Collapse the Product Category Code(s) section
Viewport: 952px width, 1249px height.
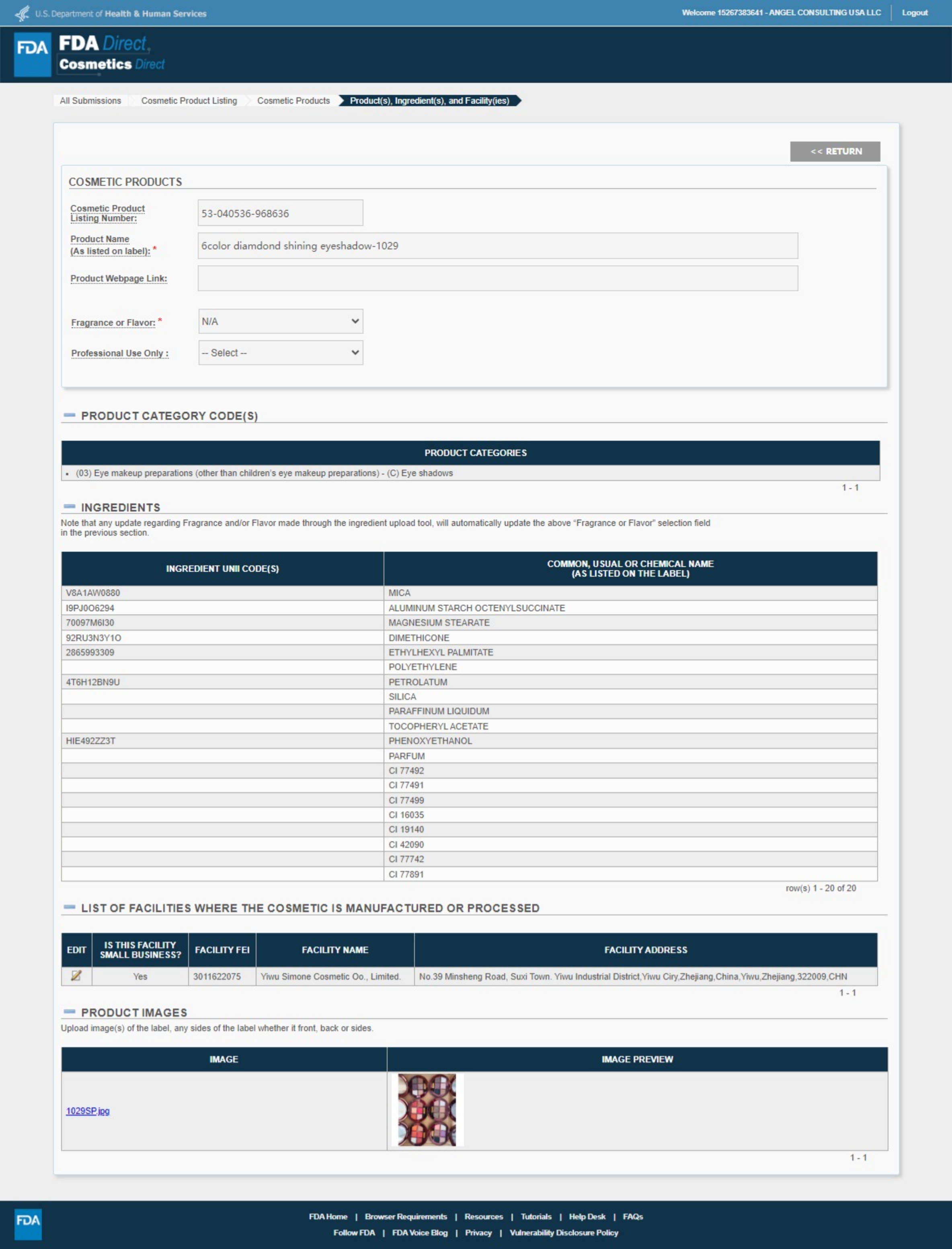coord(70,415)
